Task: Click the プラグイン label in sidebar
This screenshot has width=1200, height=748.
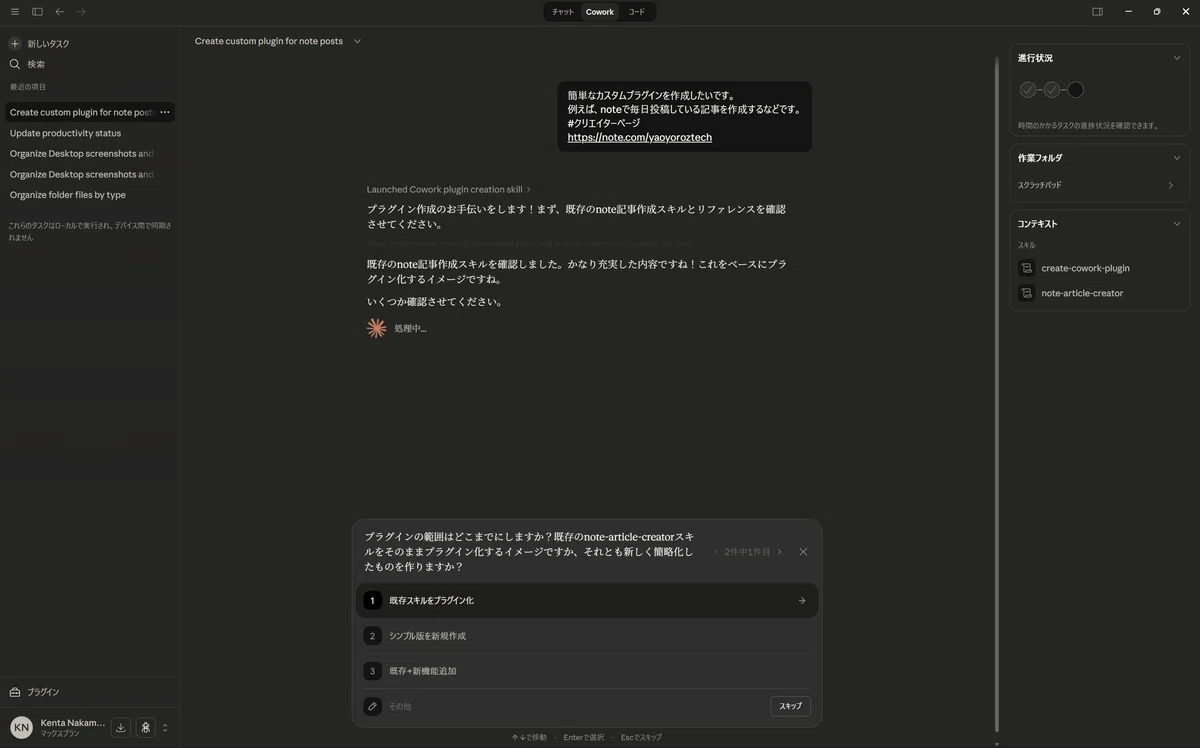Action: 43,692
